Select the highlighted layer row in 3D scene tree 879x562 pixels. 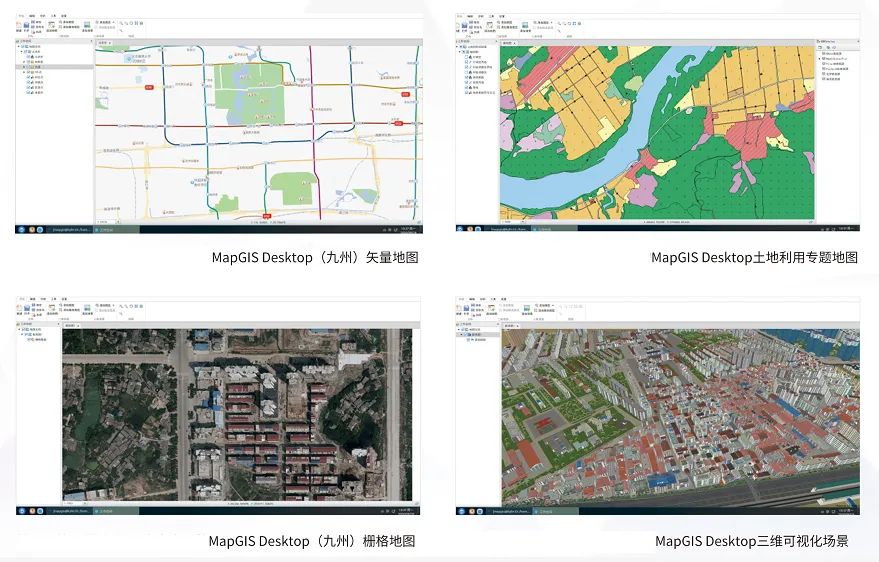(478, 335)
